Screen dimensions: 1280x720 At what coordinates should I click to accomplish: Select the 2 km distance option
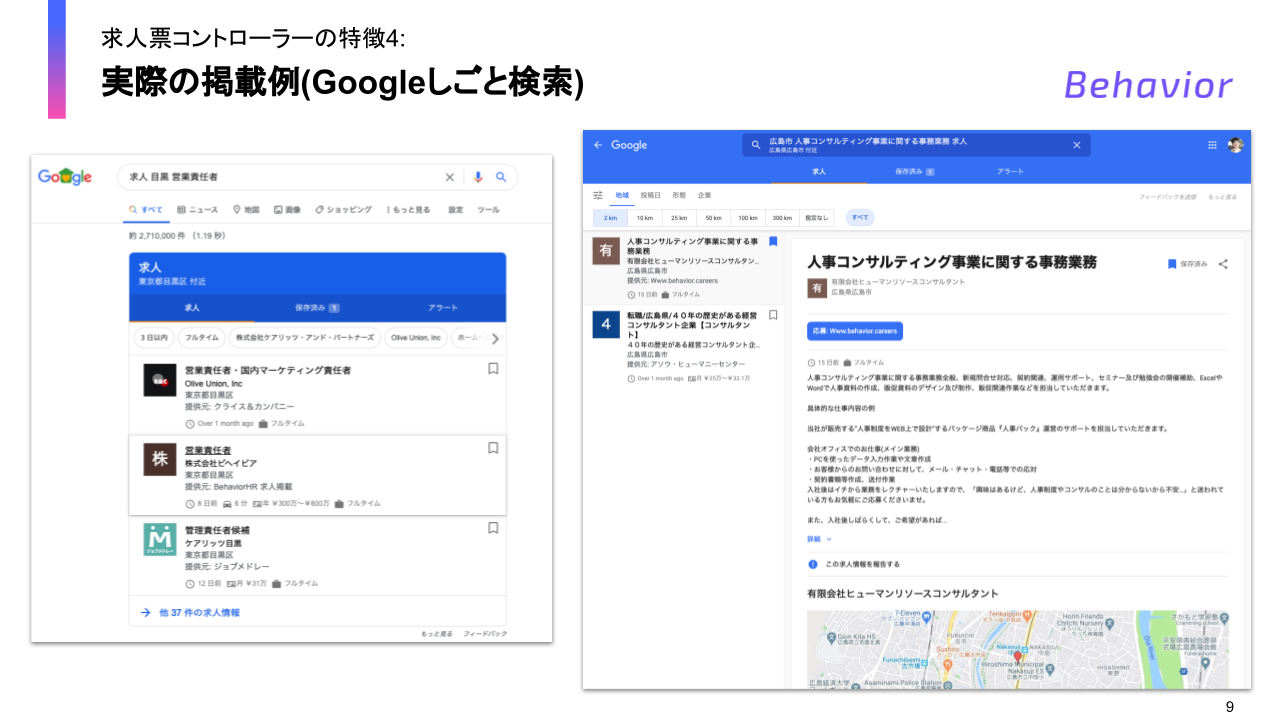611,217
